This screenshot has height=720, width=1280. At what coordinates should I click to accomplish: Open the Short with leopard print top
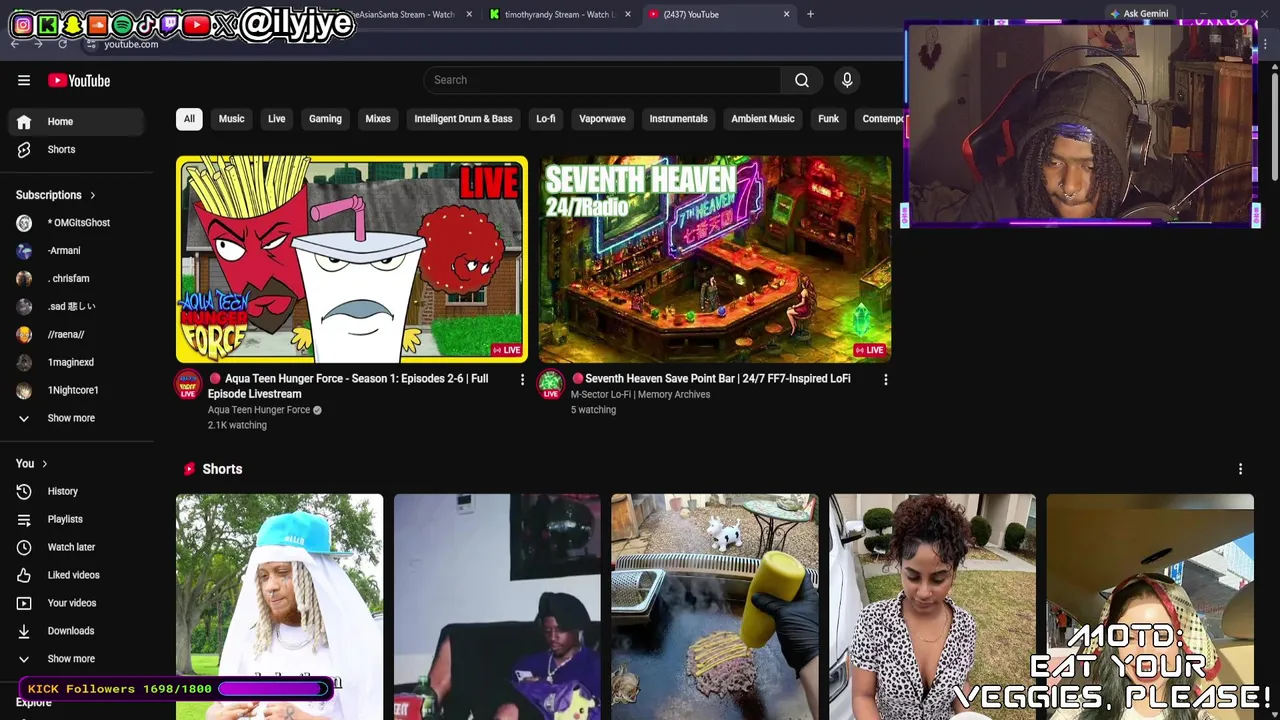coord(932,606)
